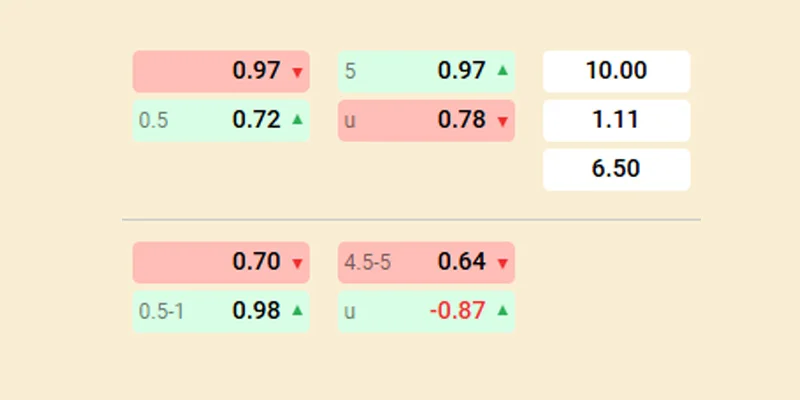800x400 pixels.
Task: Click the 0.98 odds value
Action: (x=257, y=311)
